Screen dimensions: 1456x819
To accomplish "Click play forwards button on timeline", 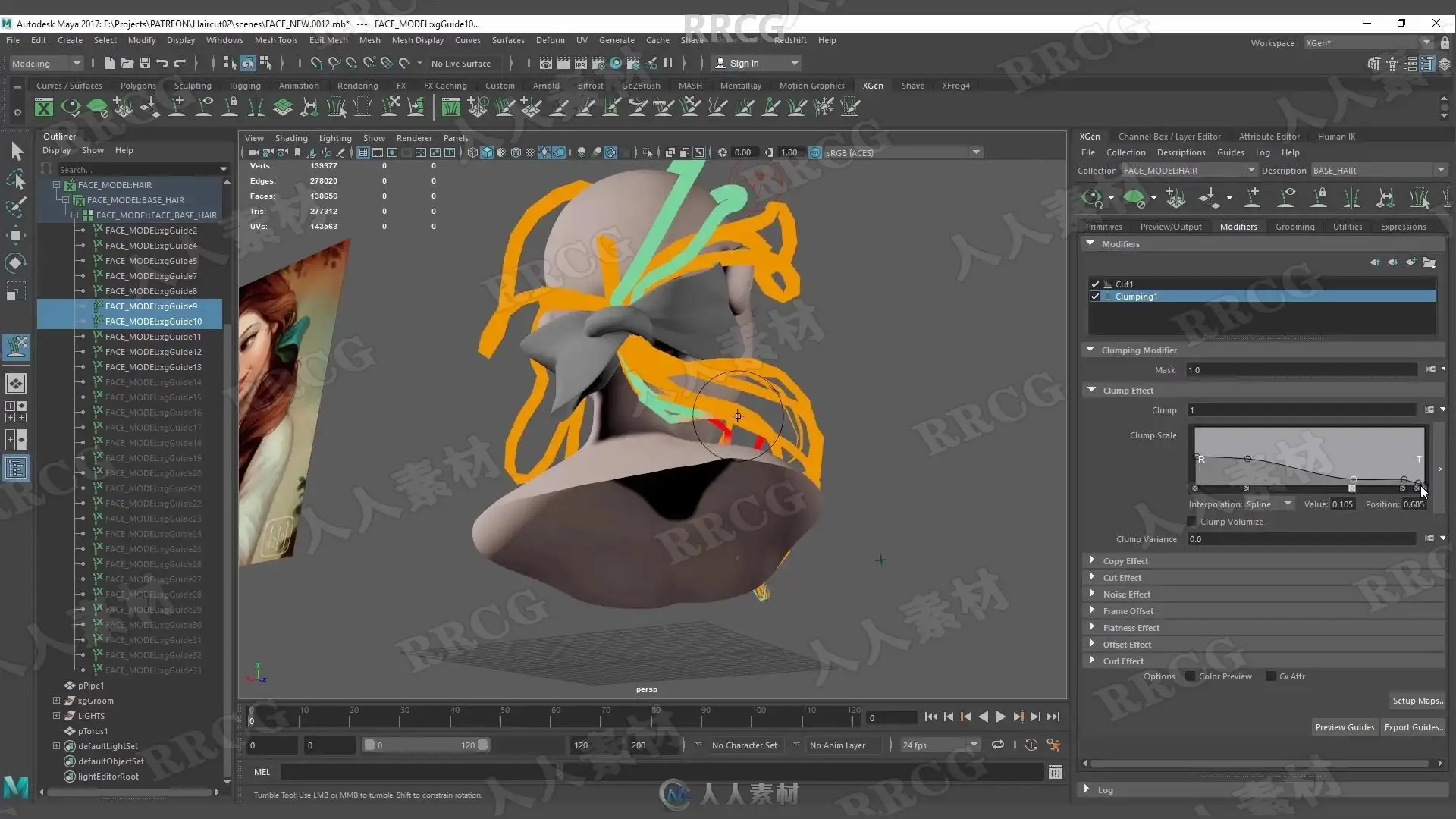I will (x=1000, y=717).
